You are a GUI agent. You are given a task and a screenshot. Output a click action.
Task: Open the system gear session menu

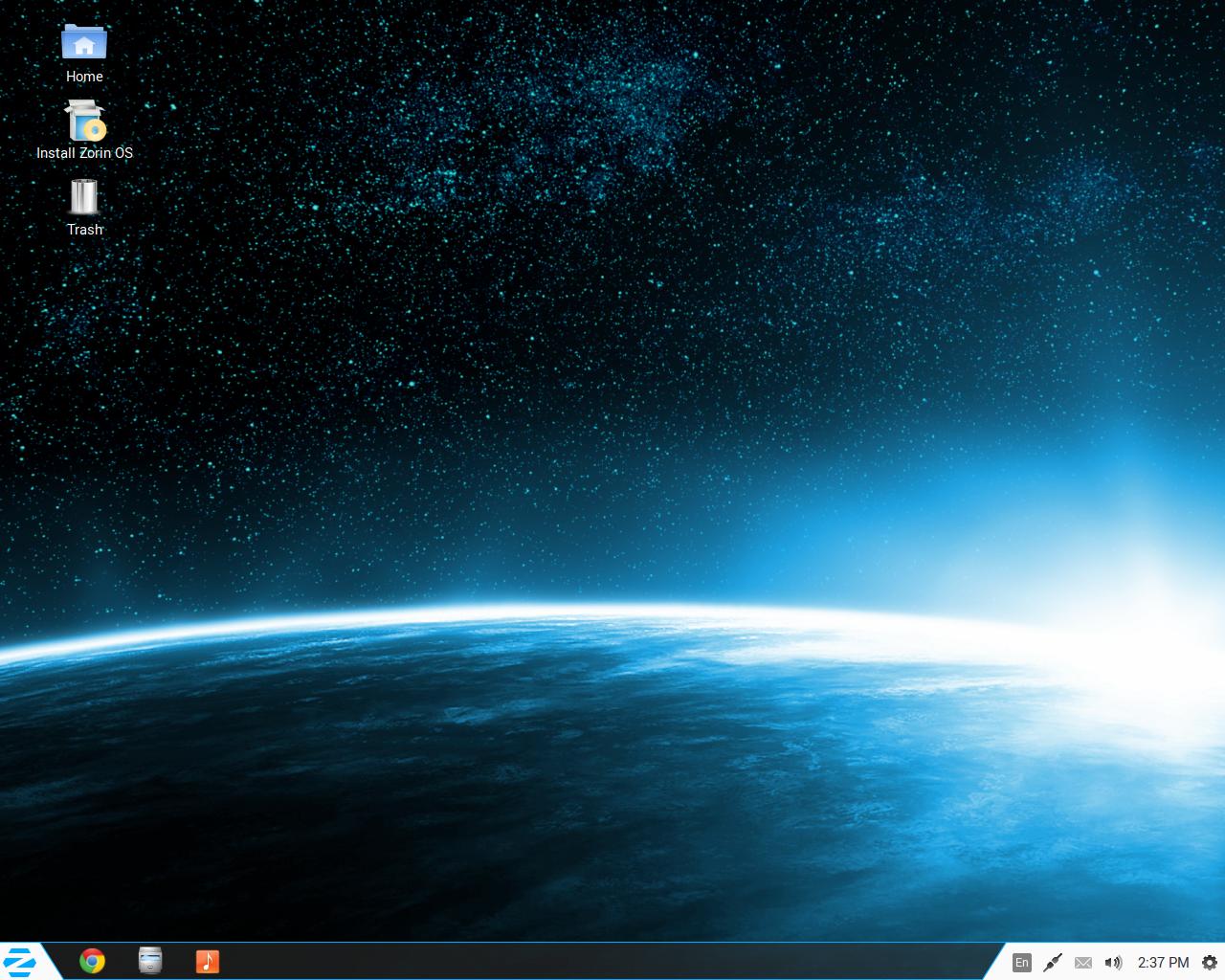pos(1210,963)
